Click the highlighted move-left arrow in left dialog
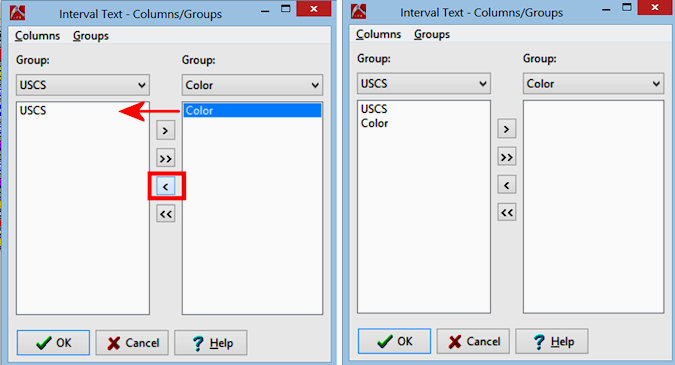The image size is (675, 365). click(166, 186)
